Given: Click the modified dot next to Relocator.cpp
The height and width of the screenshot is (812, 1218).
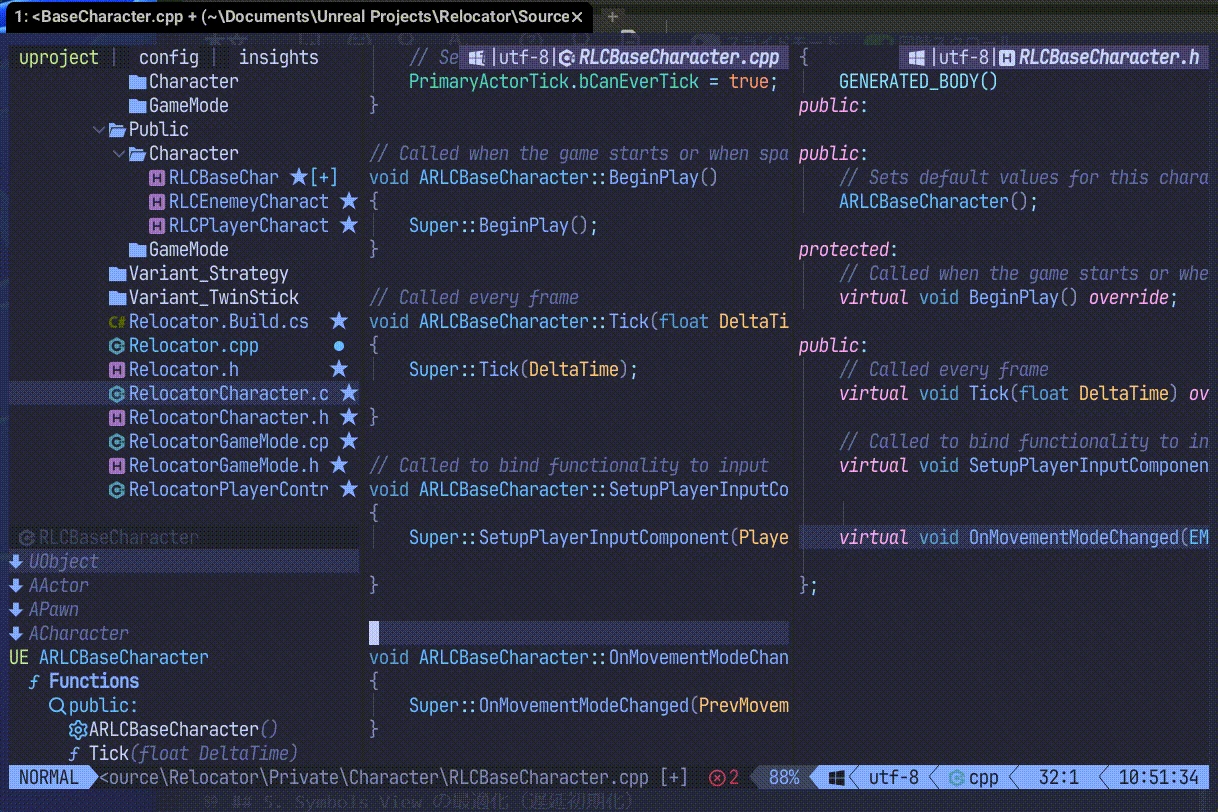Looking at the screenshot, I should coord(339,345).
